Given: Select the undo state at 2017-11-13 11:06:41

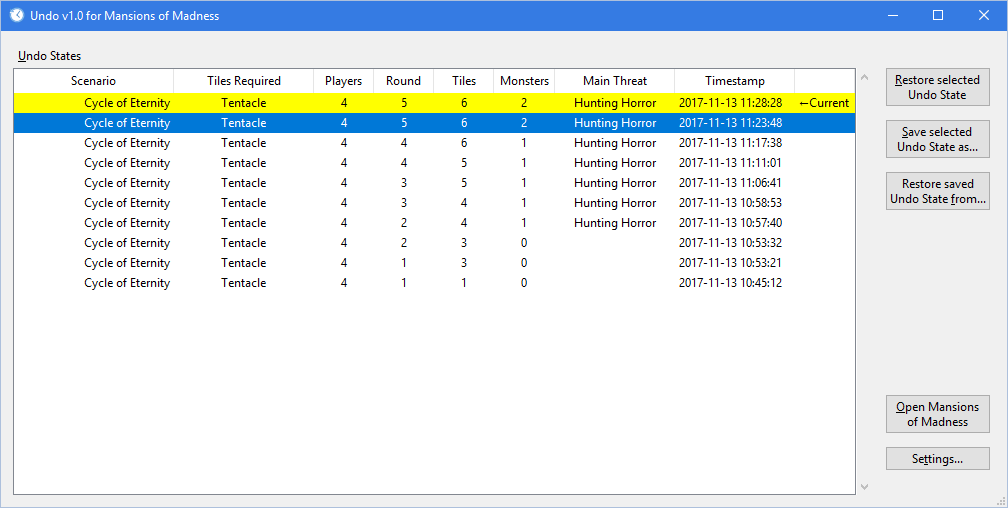Looking at the screenshot, I should 435,183.
